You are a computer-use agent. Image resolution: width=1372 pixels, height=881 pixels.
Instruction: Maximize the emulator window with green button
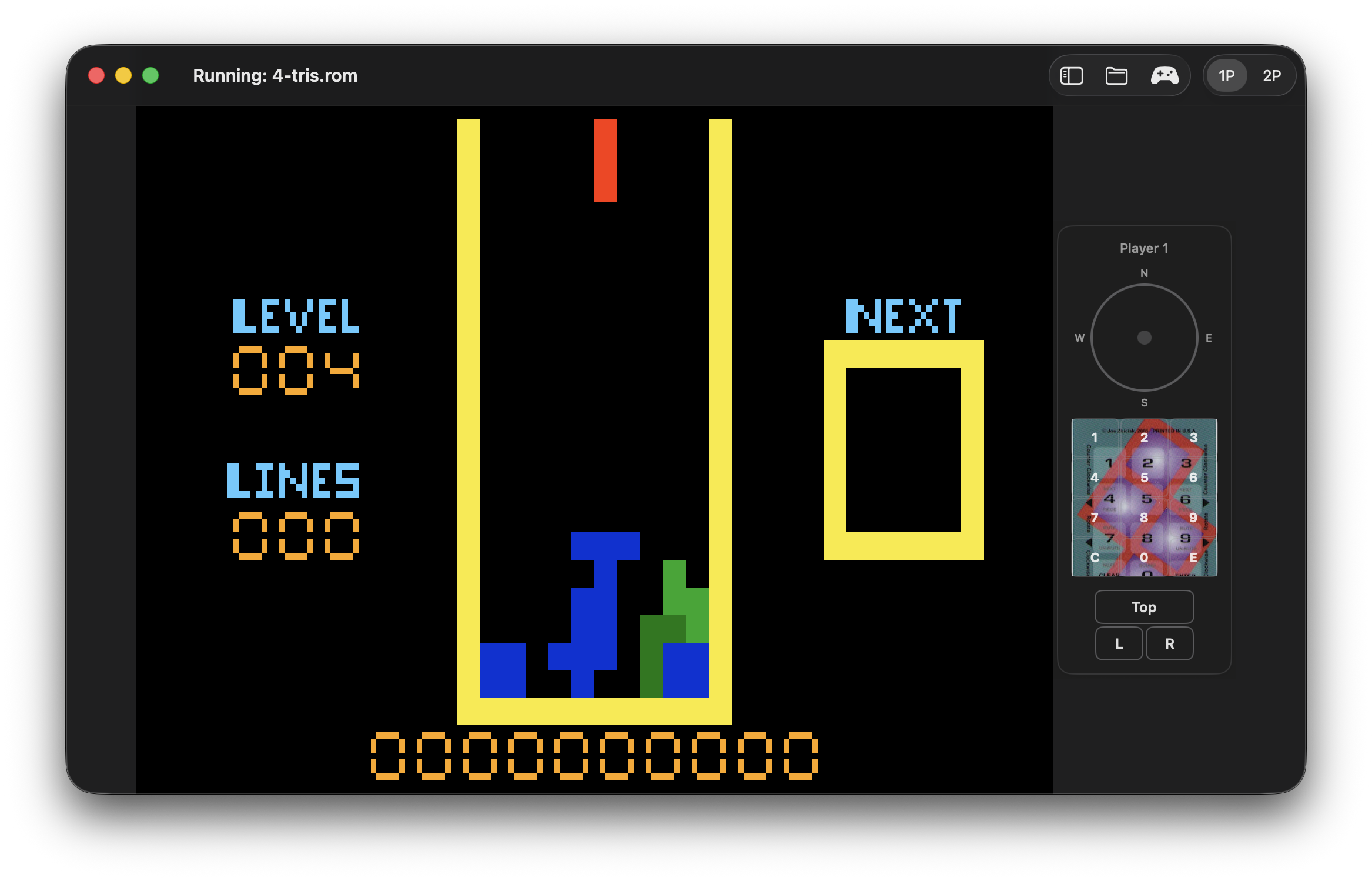(x=150, y=76)
